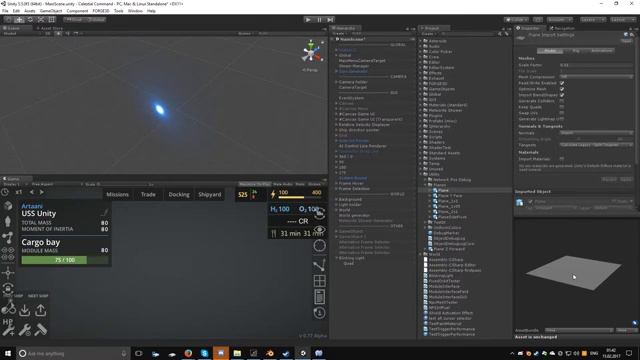Collapse the Planes project folder
Image resolution: width=640 pixels, height=360 pixels.
pyautogui.click(x=426, y=185)
